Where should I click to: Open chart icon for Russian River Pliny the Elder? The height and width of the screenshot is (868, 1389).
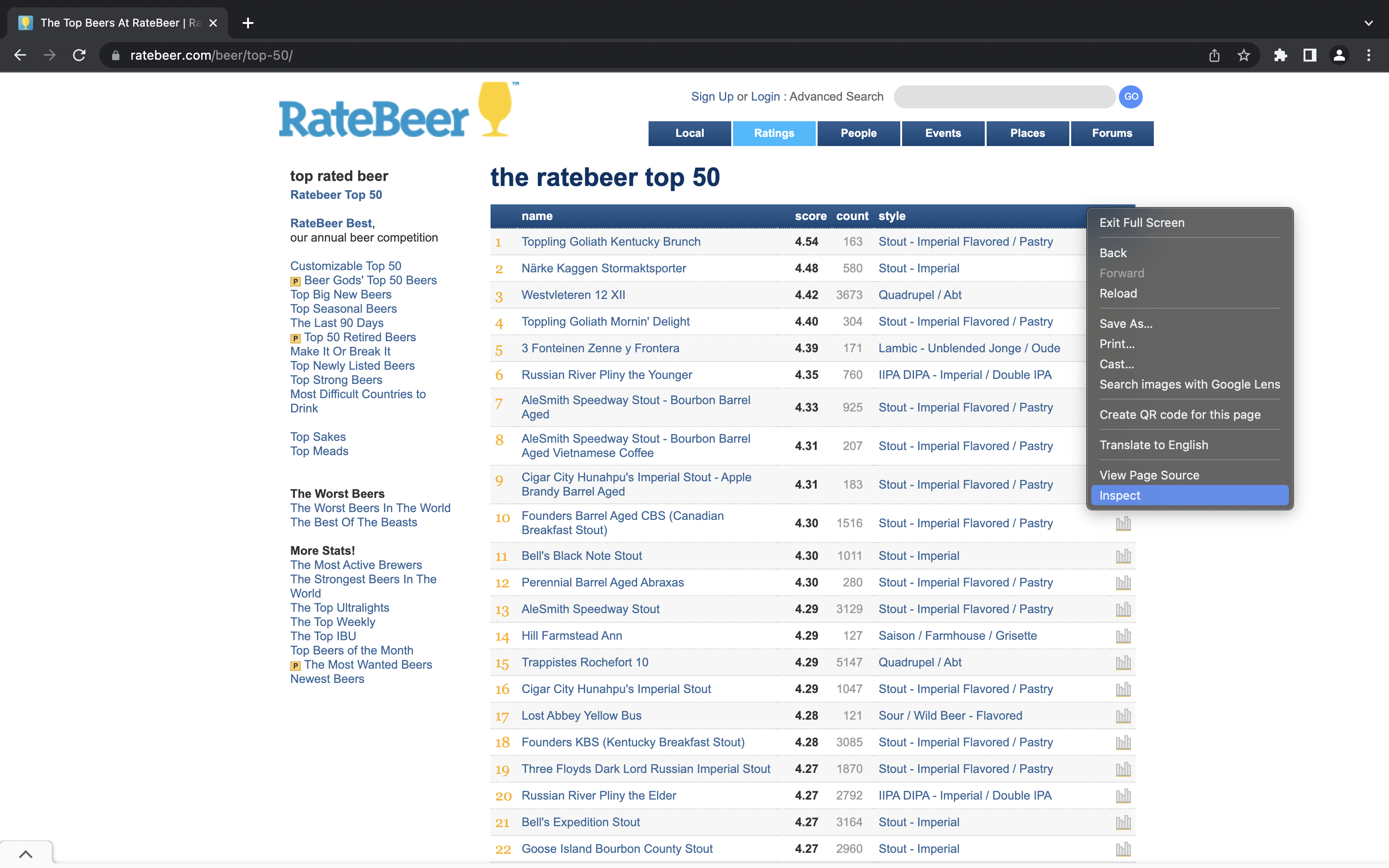[1123, 795]
